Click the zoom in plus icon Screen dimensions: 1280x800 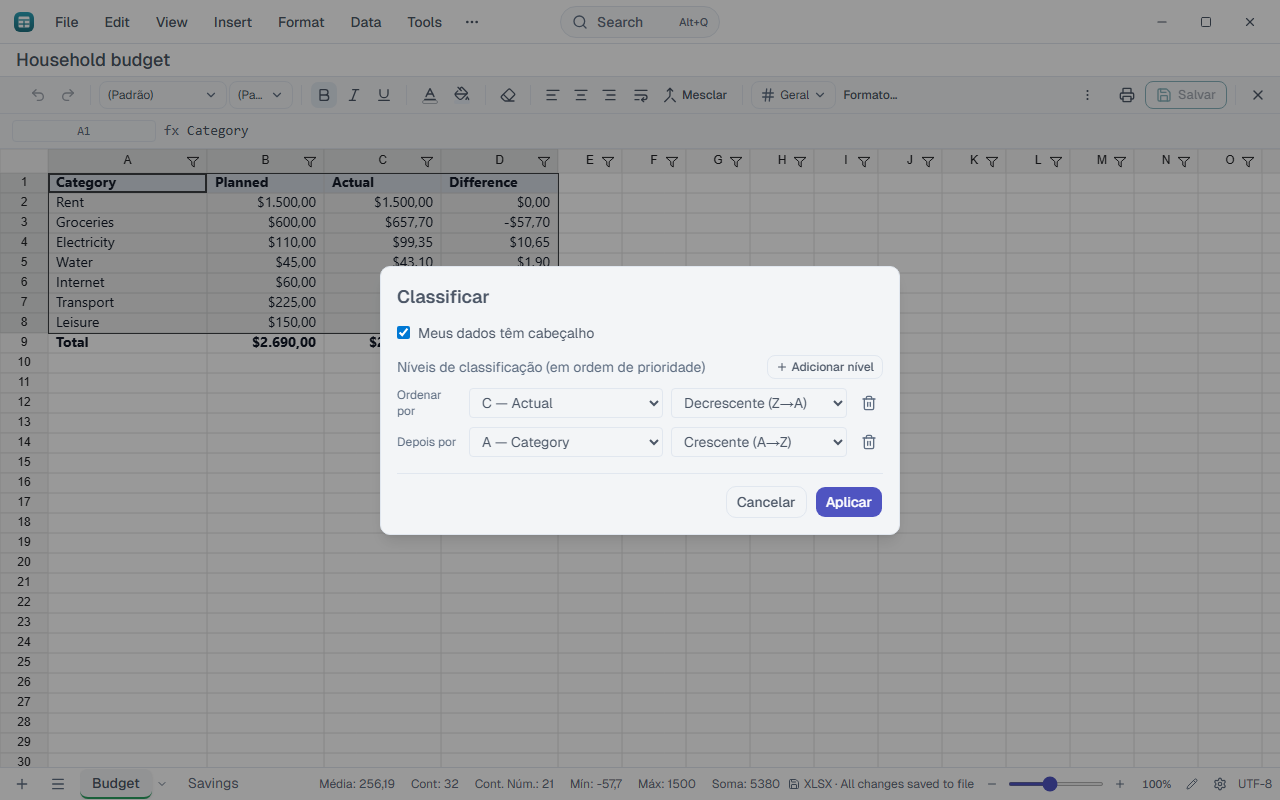click(x=1120, y=784)
